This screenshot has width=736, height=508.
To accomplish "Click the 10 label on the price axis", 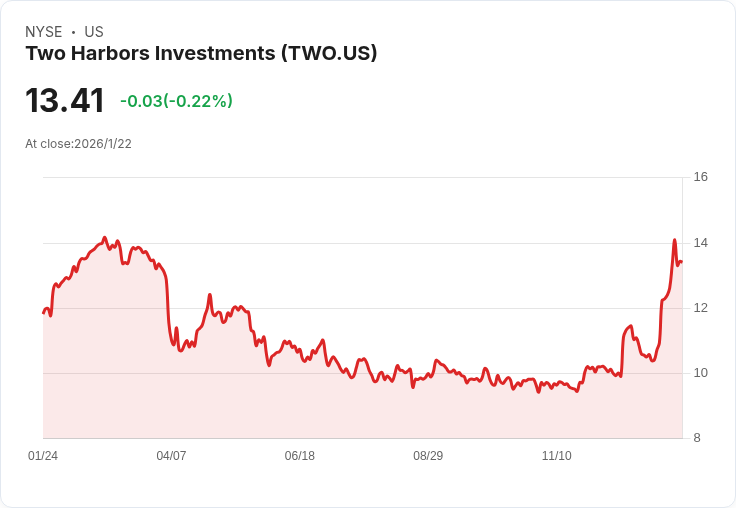I will pyautogui.click(x=700, y=373).
